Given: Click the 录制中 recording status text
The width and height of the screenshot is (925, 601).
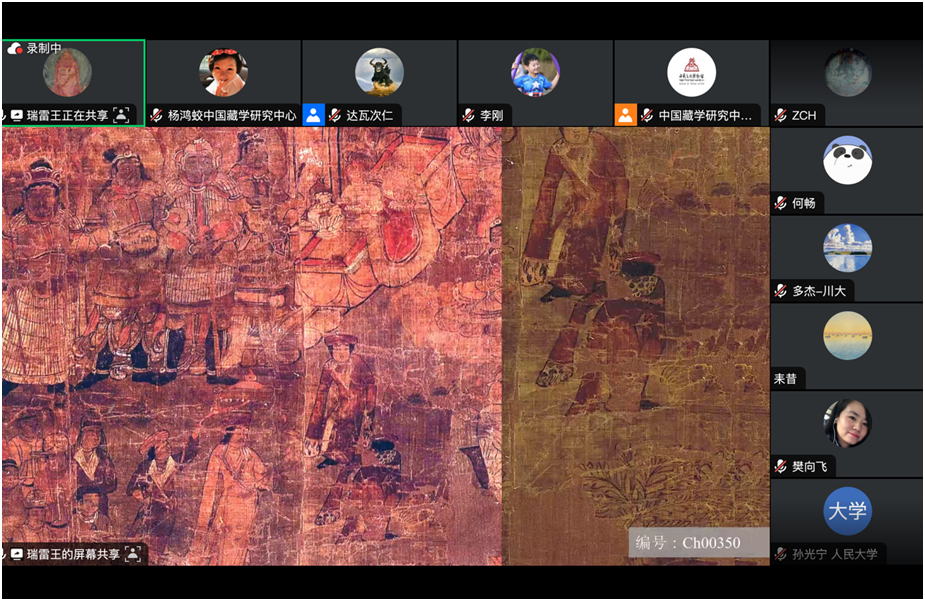Looking at the screenshot, I should pyautogui.click(x=44, y=48).
